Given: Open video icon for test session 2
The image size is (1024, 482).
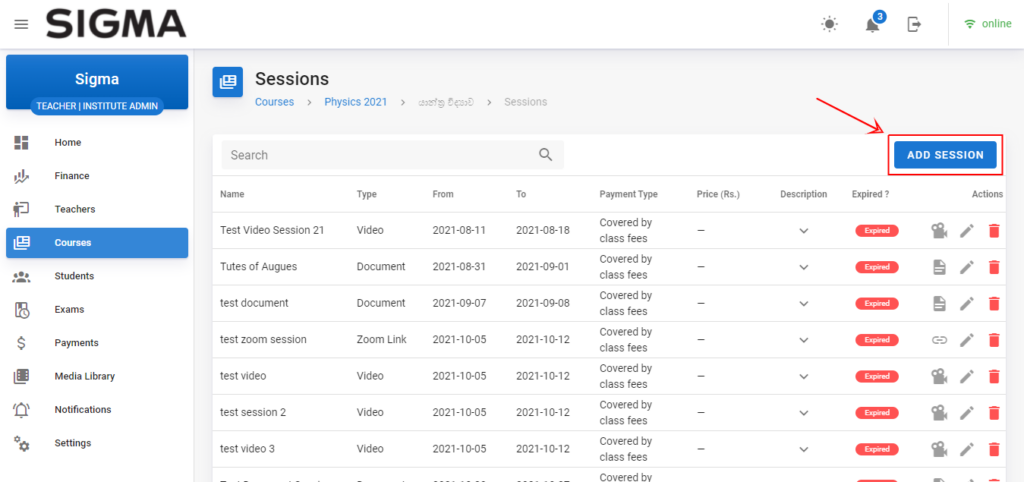Looking at the screenshot, I should pyautogui.click(x=939, y=413).
